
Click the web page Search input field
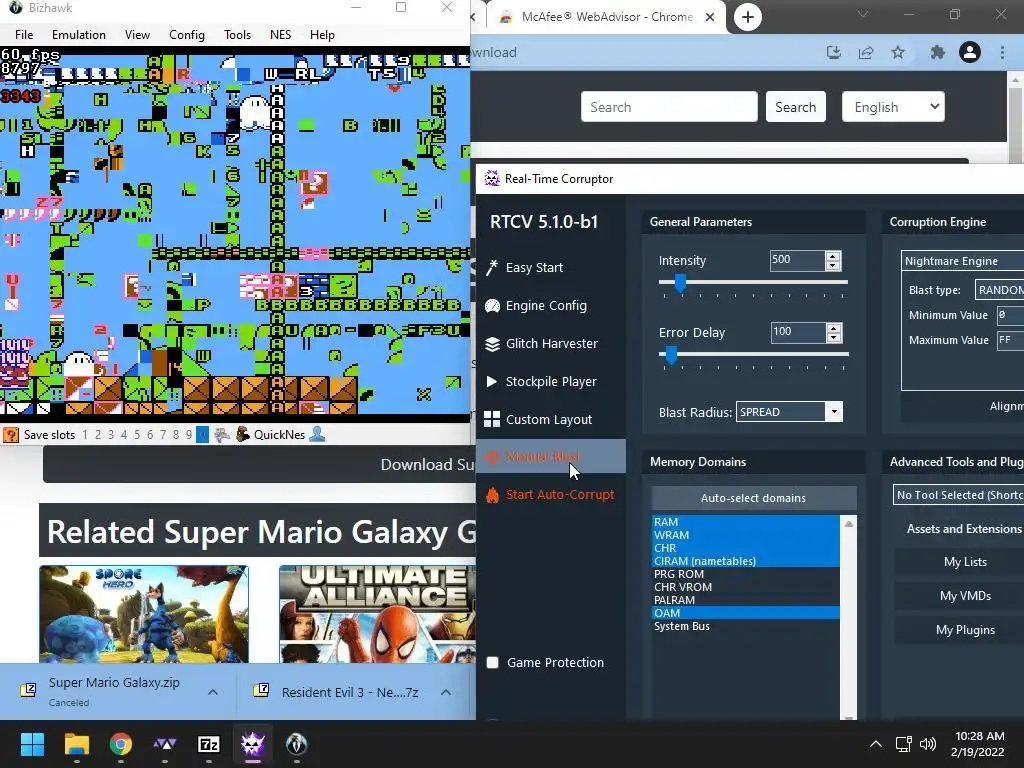(x=669, y=107)
